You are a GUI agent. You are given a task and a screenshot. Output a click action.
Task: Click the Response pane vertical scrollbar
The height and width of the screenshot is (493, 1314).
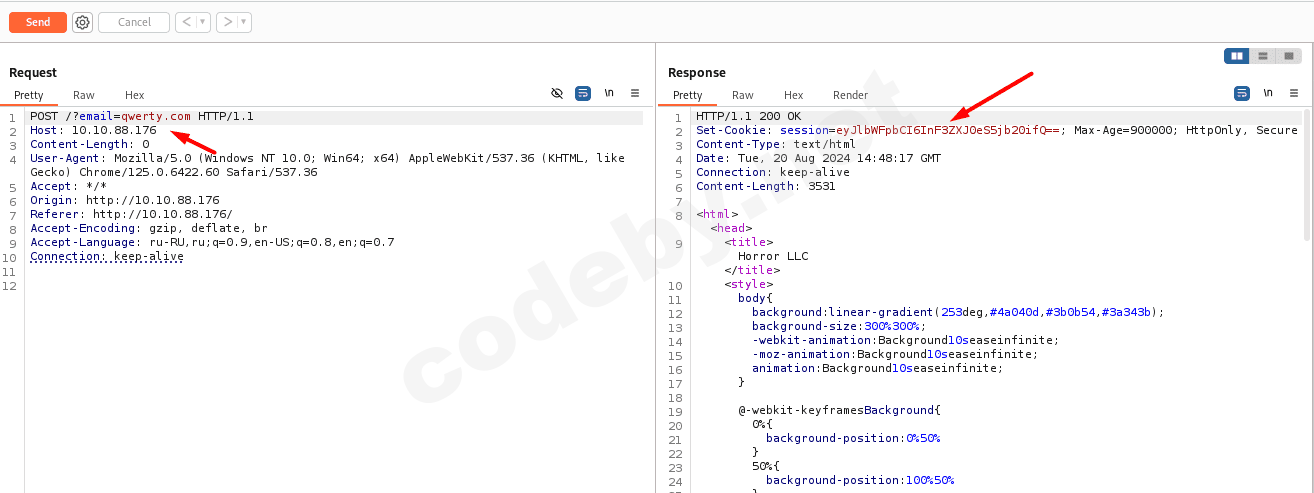pyautogui.click(x=1308, y=175)
